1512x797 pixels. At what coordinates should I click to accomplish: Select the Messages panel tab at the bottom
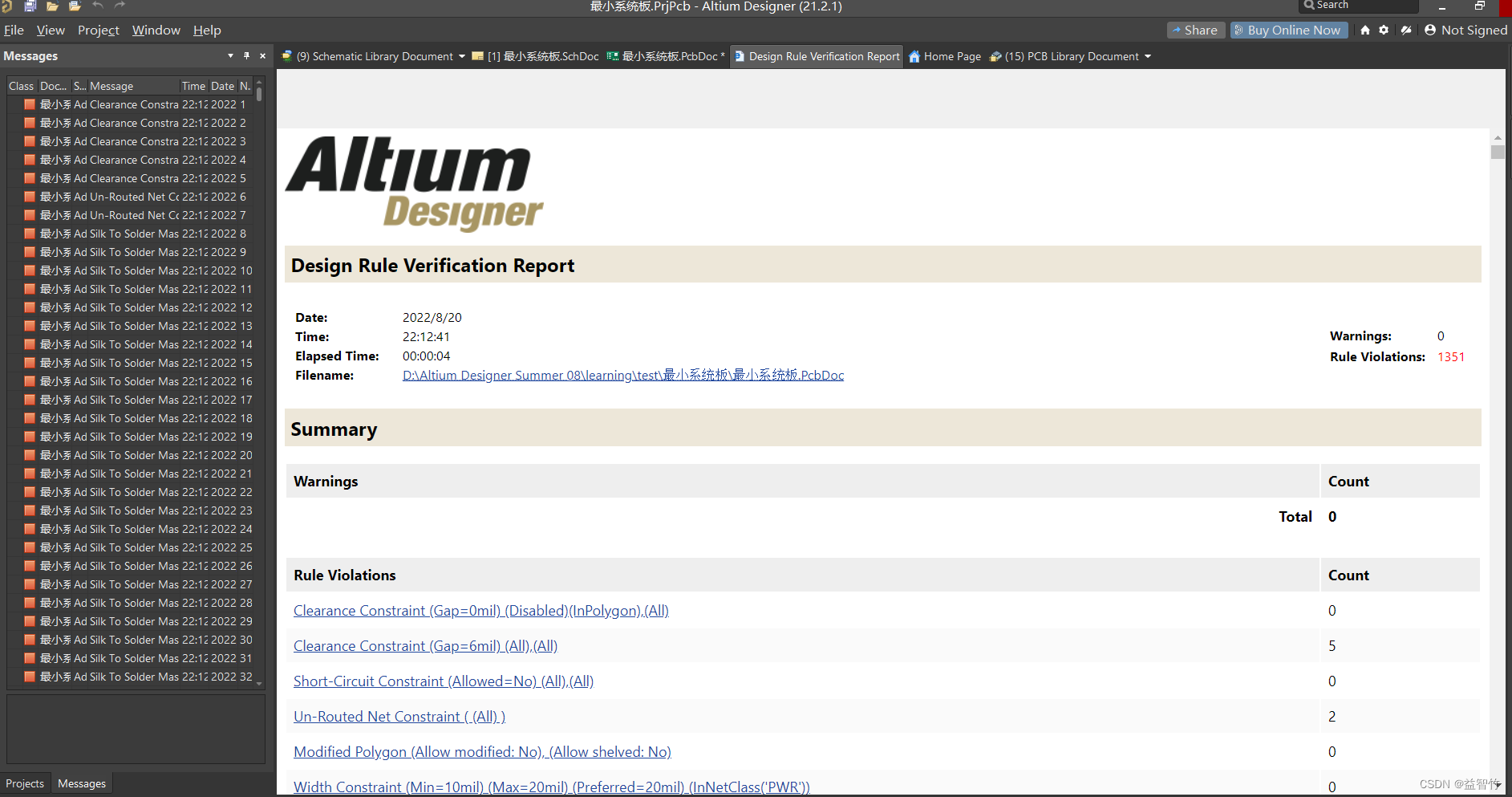point(82,783)
